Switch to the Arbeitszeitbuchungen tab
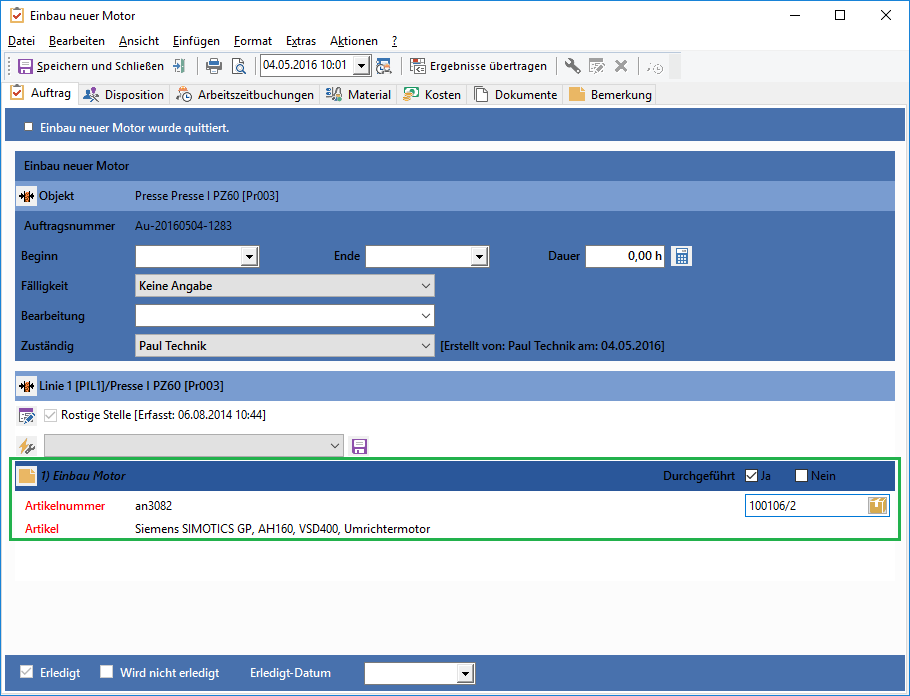This screenshot has width=910, height=696. pos(245,95)
